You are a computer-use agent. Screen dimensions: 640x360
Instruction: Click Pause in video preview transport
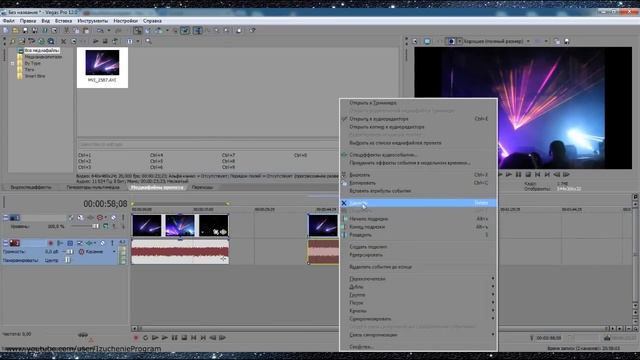pyautogui.click(x=518, y=175)
